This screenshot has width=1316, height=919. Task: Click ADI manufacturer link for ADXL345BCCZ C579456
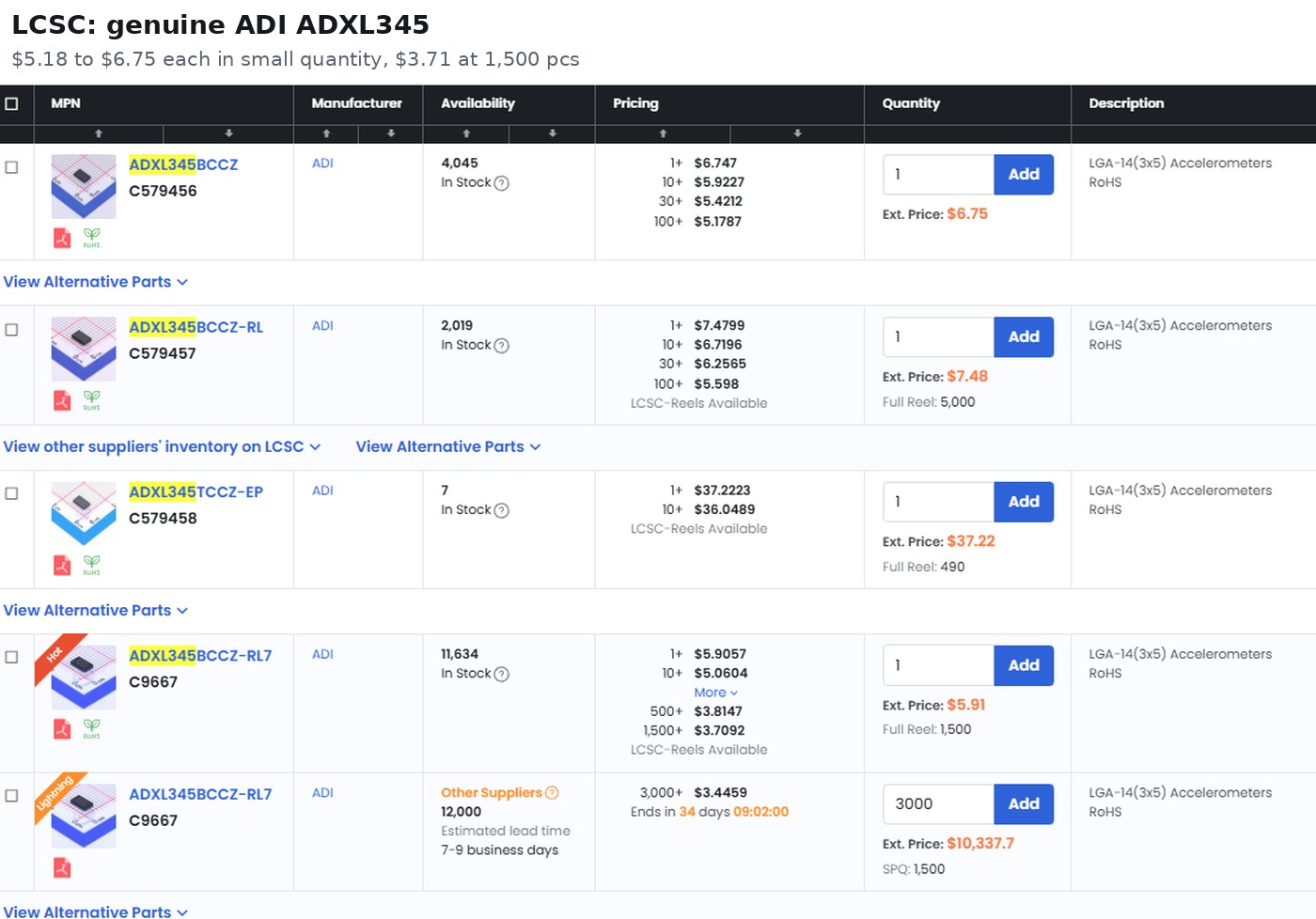322,164
